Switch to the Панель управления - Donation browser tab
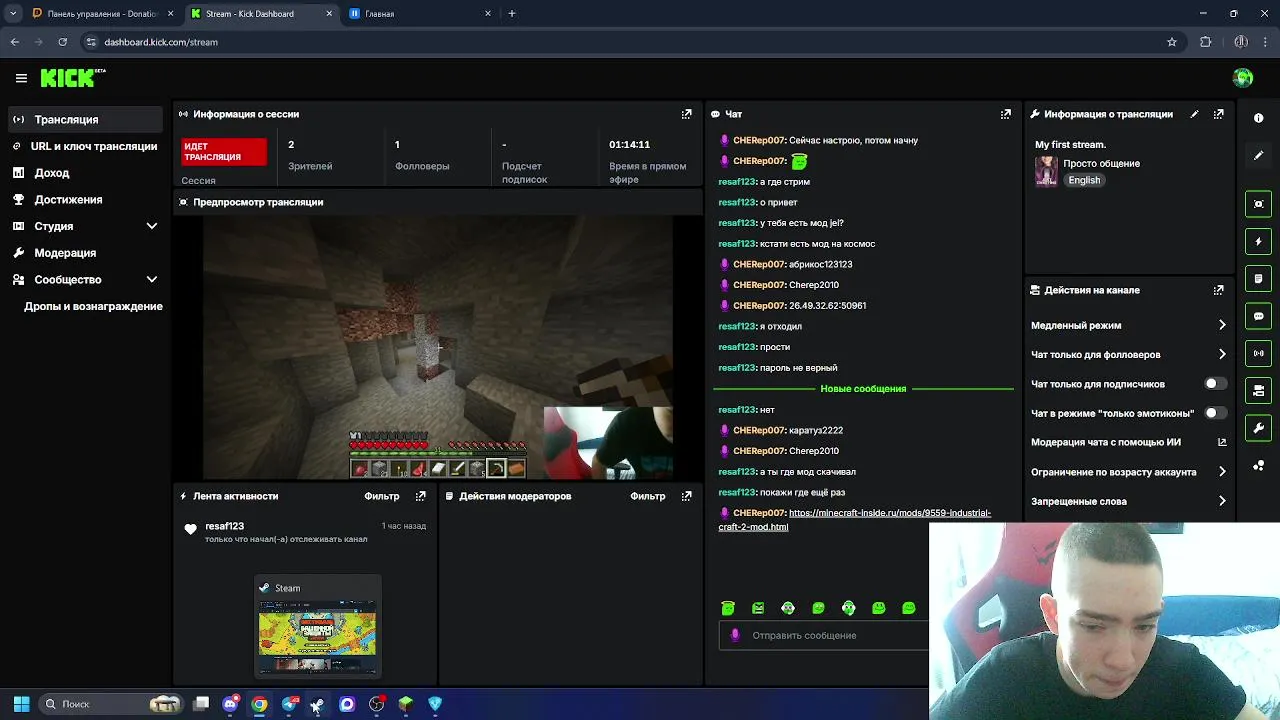This screenshot has width=1280, height=720. [x=102, y=14]
